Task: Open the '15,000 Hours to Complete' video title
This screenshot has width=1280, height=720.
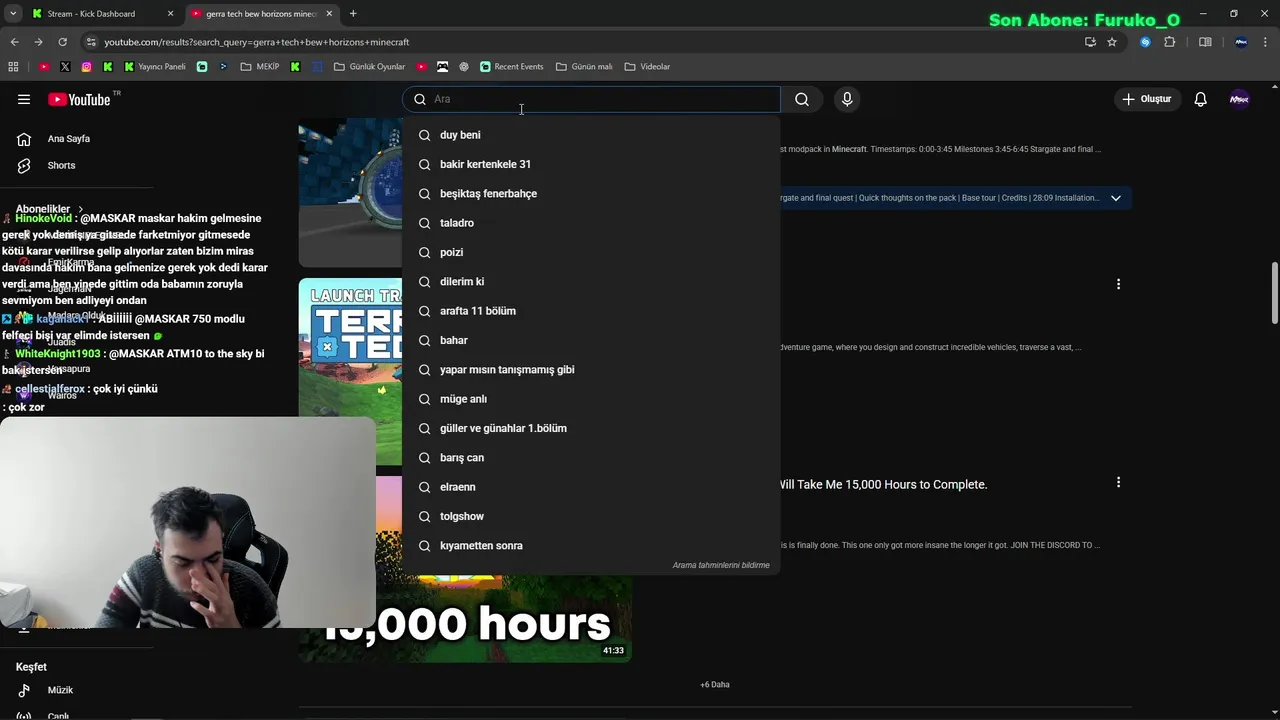Action: [883, 484]
